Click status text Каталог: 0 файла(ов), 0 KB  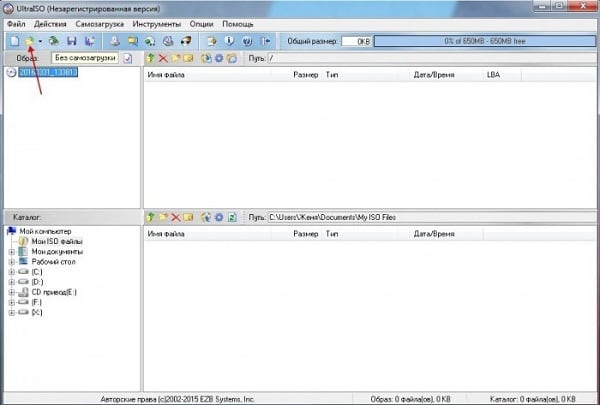[532, 399]
